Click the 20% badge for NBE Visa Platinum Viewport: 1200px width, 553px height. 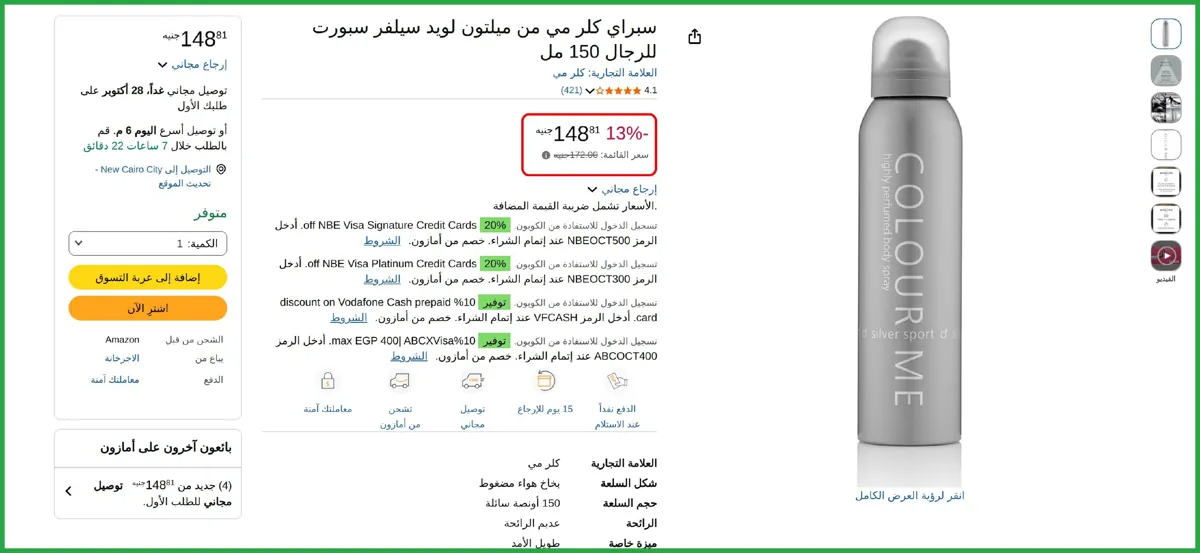495,264
